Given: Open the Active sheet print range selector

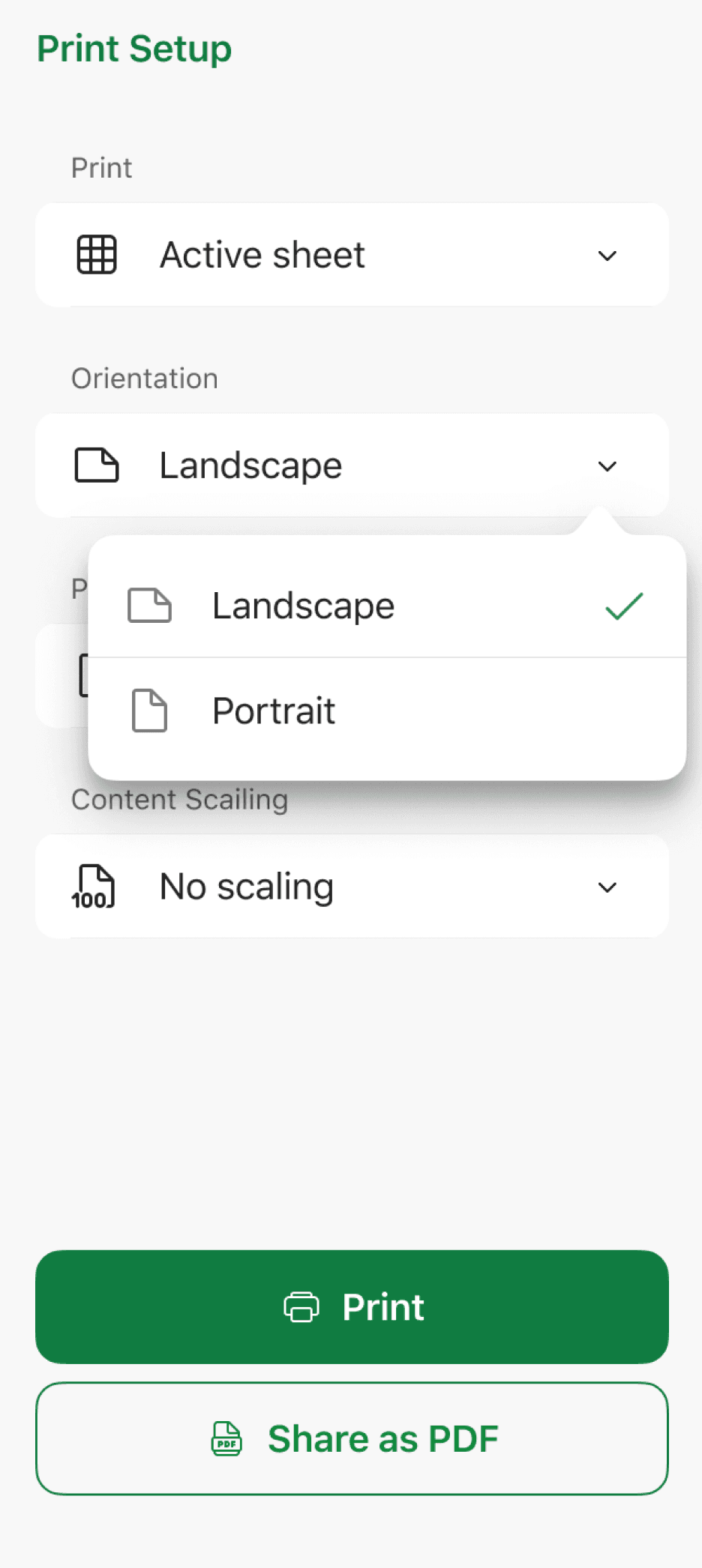Looking at the screenshot, I should 352,255.
